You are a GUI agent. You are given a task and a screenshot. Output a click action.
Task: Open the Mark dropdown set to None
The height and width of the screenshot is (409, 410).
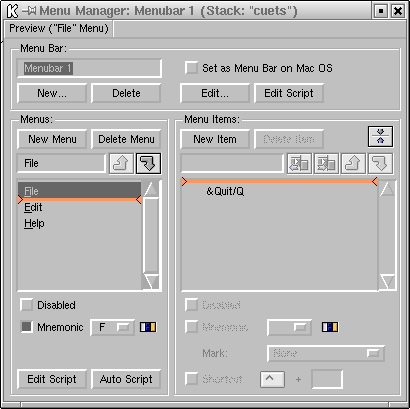point(326,353)
